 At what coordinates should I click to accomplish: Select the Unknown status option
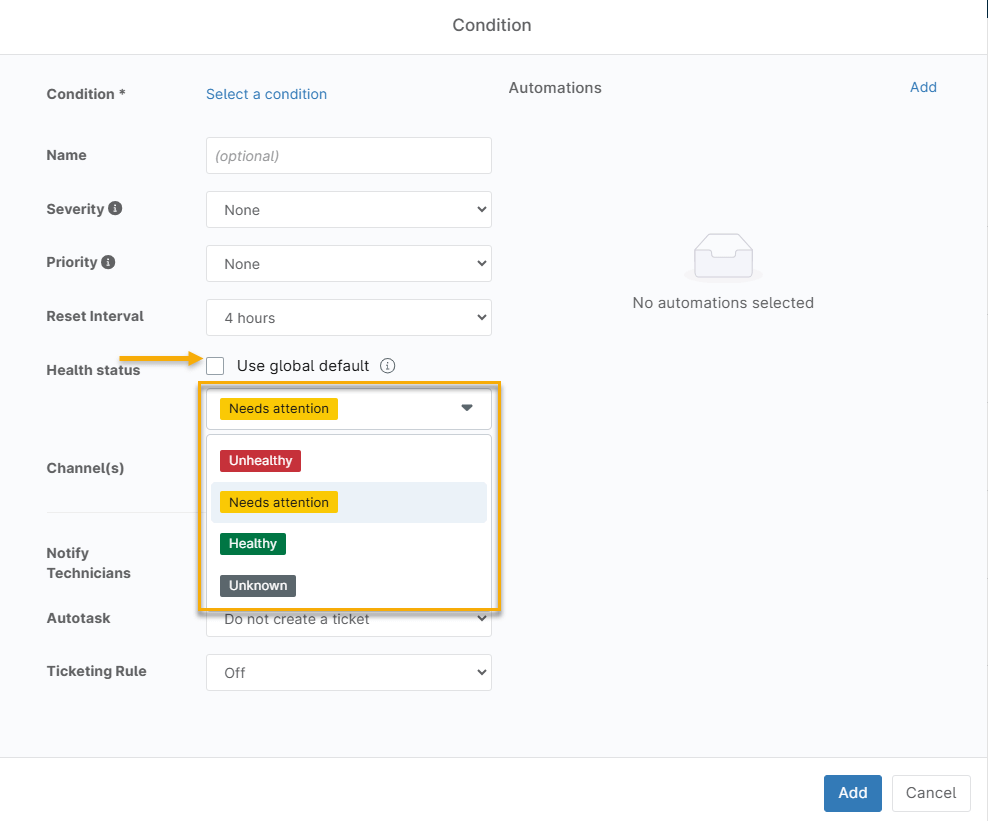coord(258,586)
